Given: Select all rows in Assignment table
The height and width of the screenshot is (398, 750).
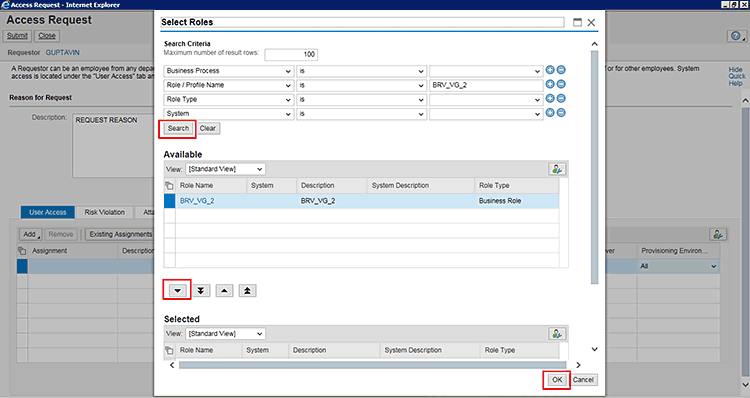Looking at the screenshot, I should (22, 251).
